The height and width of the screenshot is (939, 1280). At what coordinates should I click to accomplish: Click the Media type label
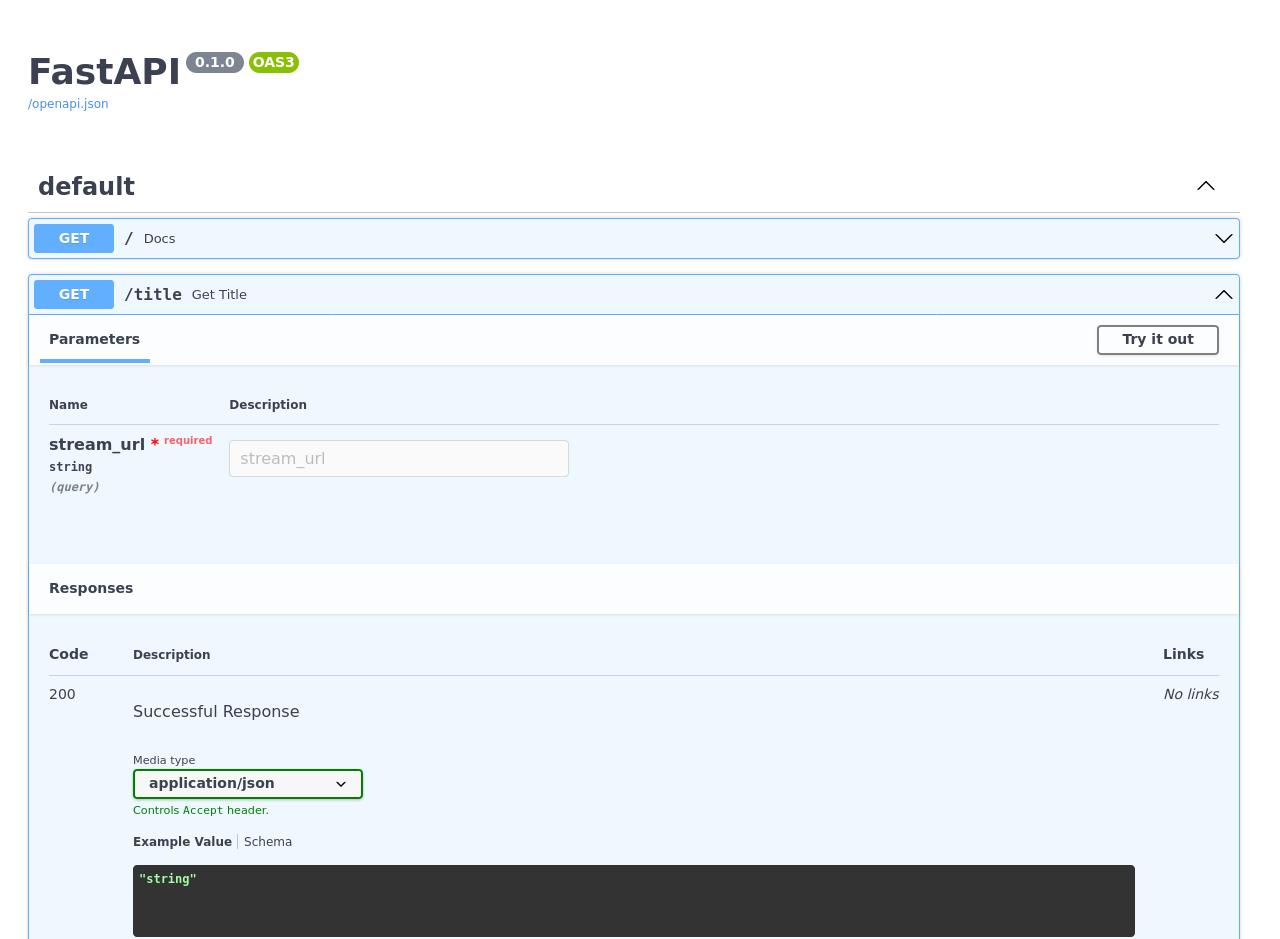(x=164, y=760)
